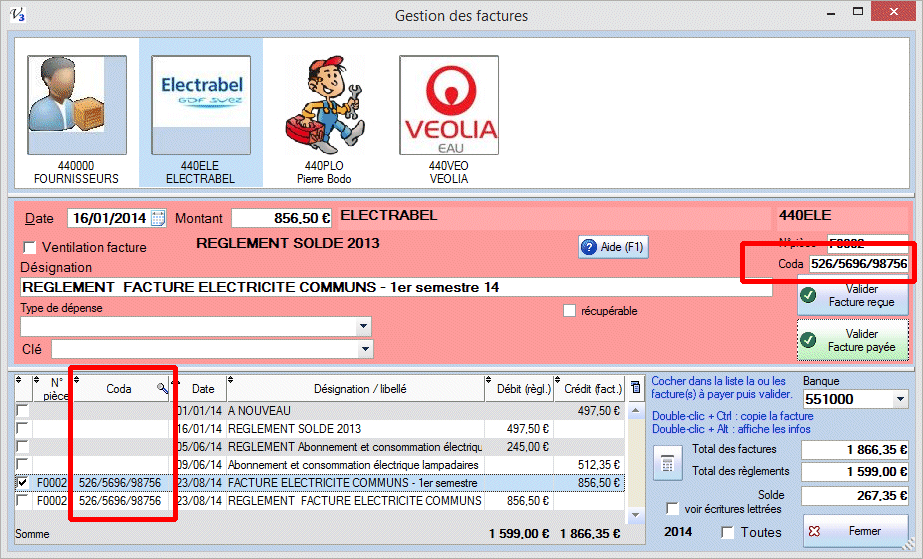Image resolution: width=923 pixels, height=559 pixels.
Task: Select the Electrabel 440ELE supplier logo
Action: [201, 105]
